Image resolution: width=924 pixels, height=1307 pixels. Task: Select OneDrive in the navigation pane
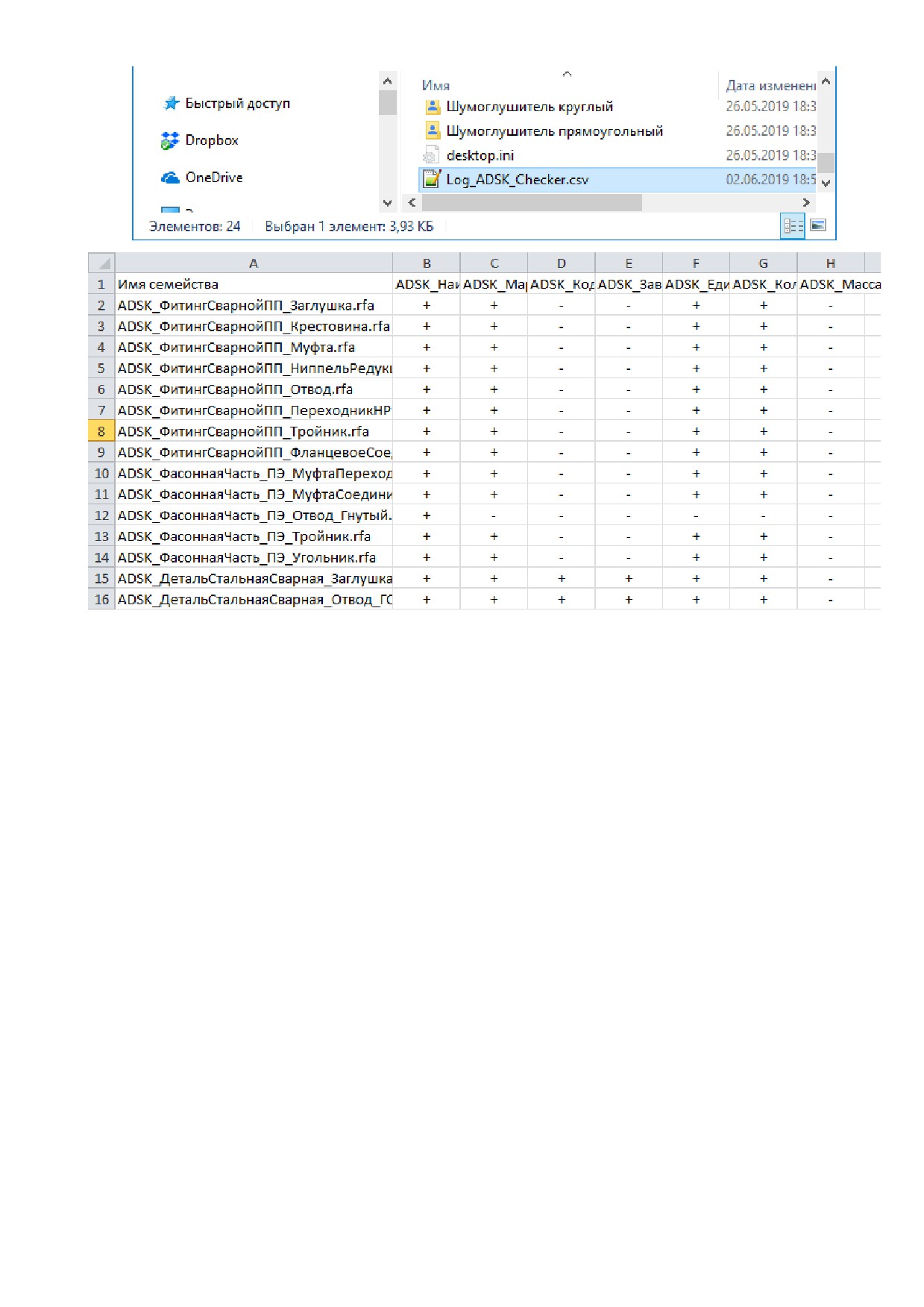[x=214, y=178]
